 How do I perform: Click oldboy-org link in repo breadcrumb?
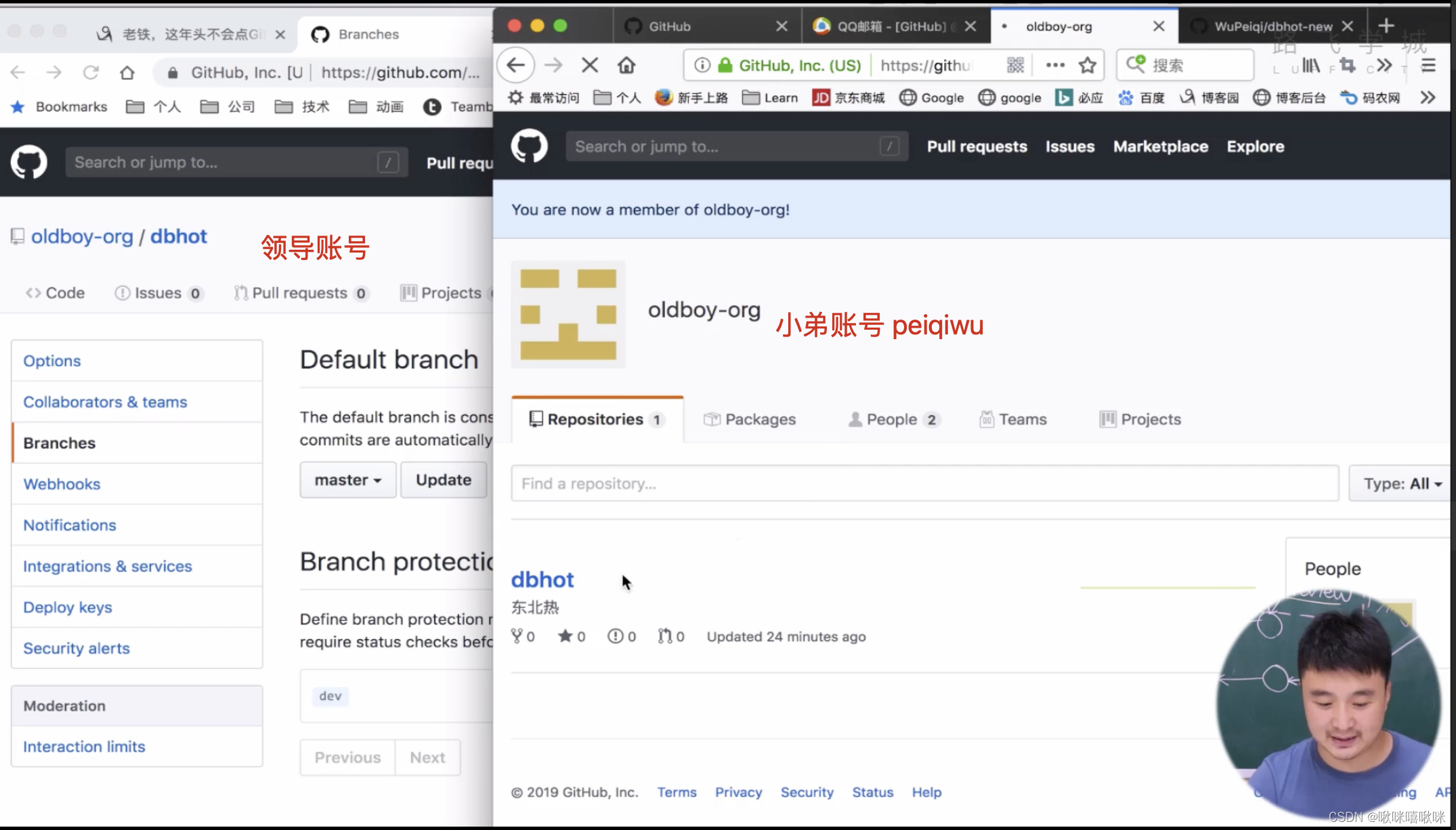tap(82, 236)
